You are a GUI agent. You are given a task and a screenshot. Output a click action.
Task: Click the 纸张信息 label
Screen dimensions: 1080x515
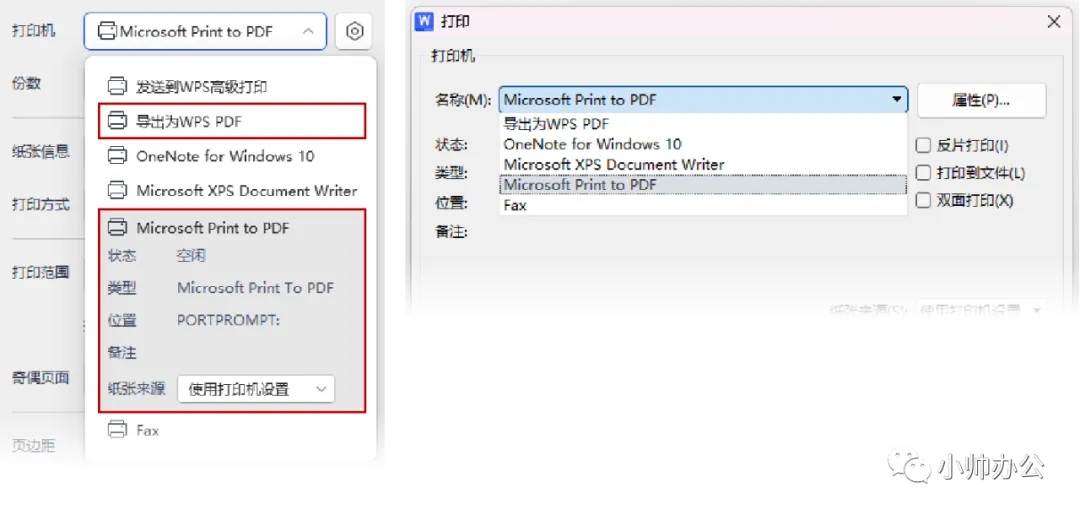pos(41,151)
